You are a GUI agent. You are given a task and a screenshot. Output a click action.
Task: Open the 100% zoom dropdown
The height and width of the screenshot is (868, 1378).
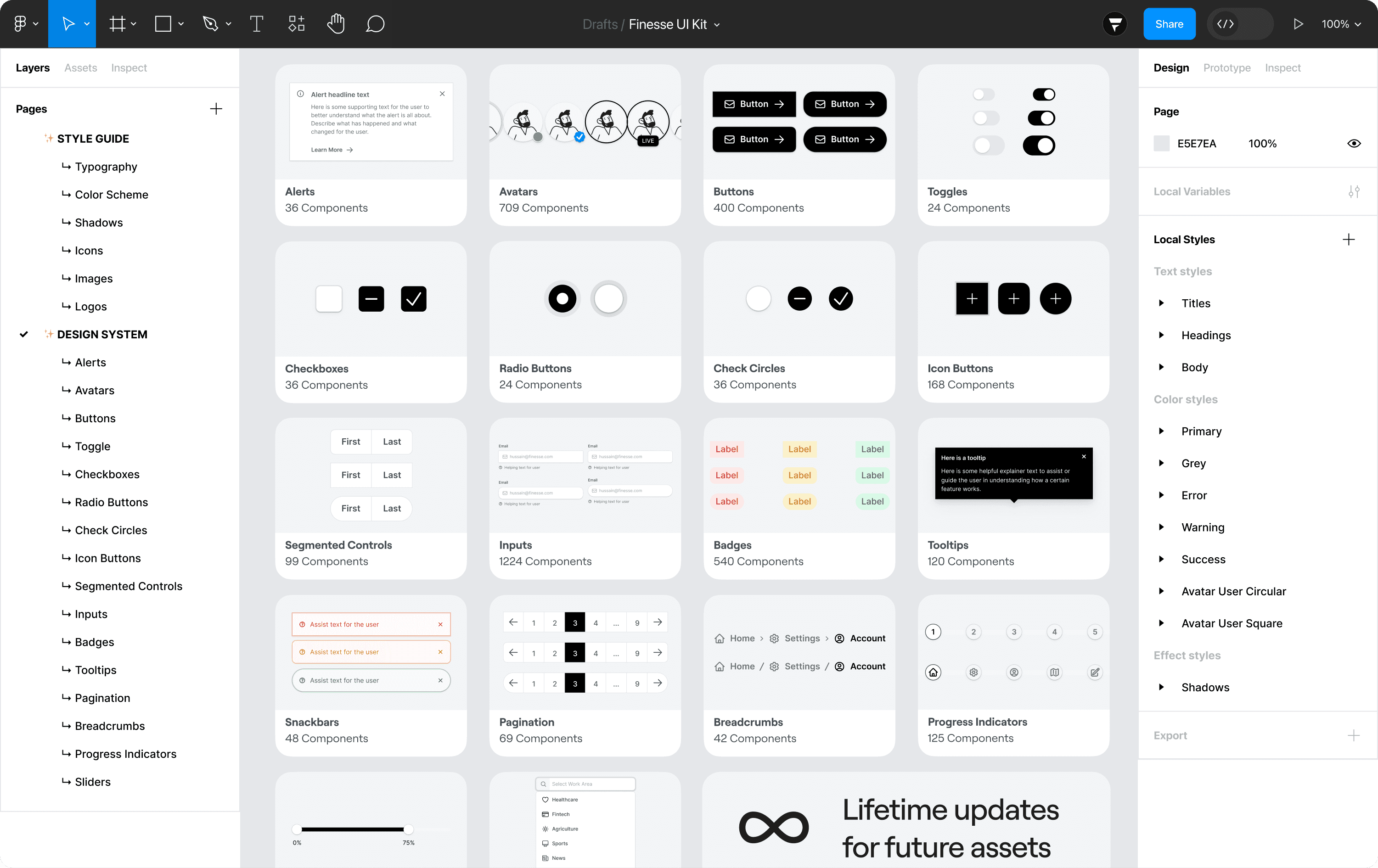click(1341, 24)
